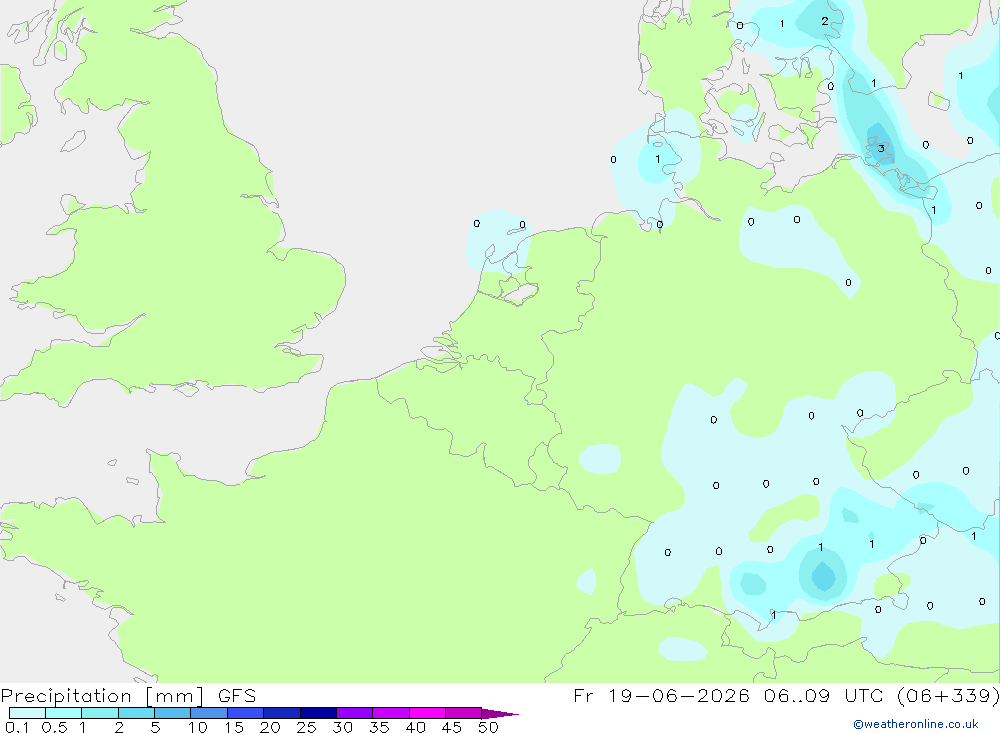Click the "3" precipitation value on the map
The height and width of the screenshot is (733, 1000).
[881, 149]
